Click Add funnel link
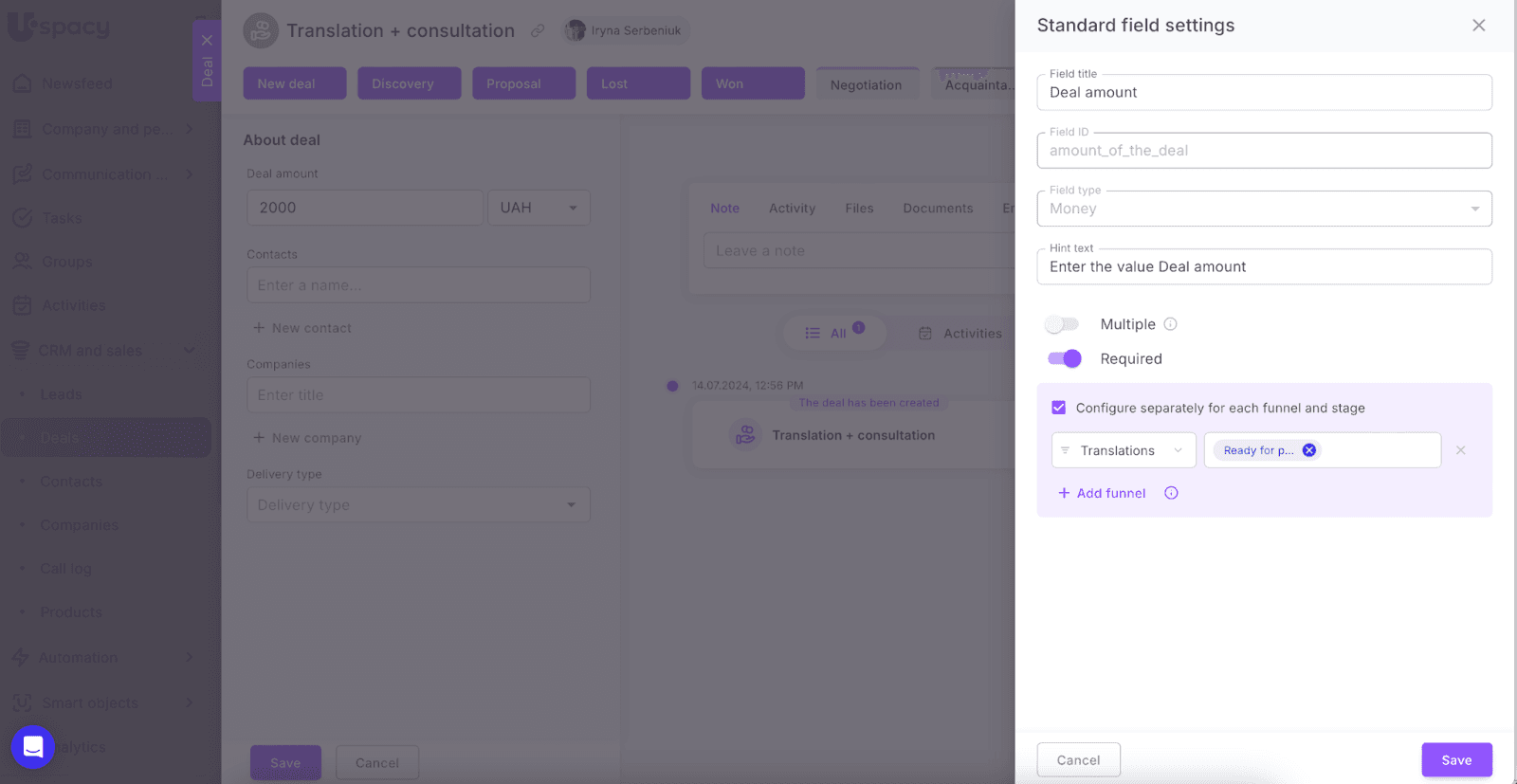This screenshot has height=784, width=1517. pyautogui.click(x=1102, y=493)
